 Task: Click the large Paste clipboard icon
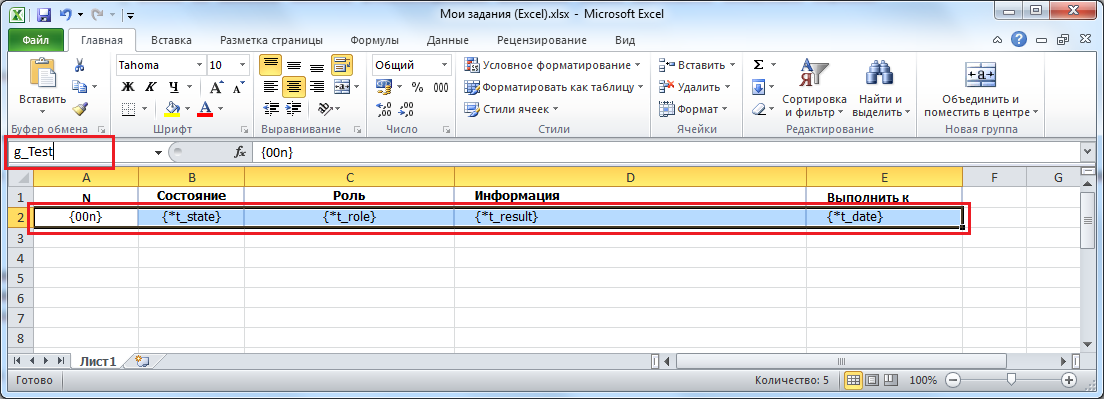tap(42, 73)
